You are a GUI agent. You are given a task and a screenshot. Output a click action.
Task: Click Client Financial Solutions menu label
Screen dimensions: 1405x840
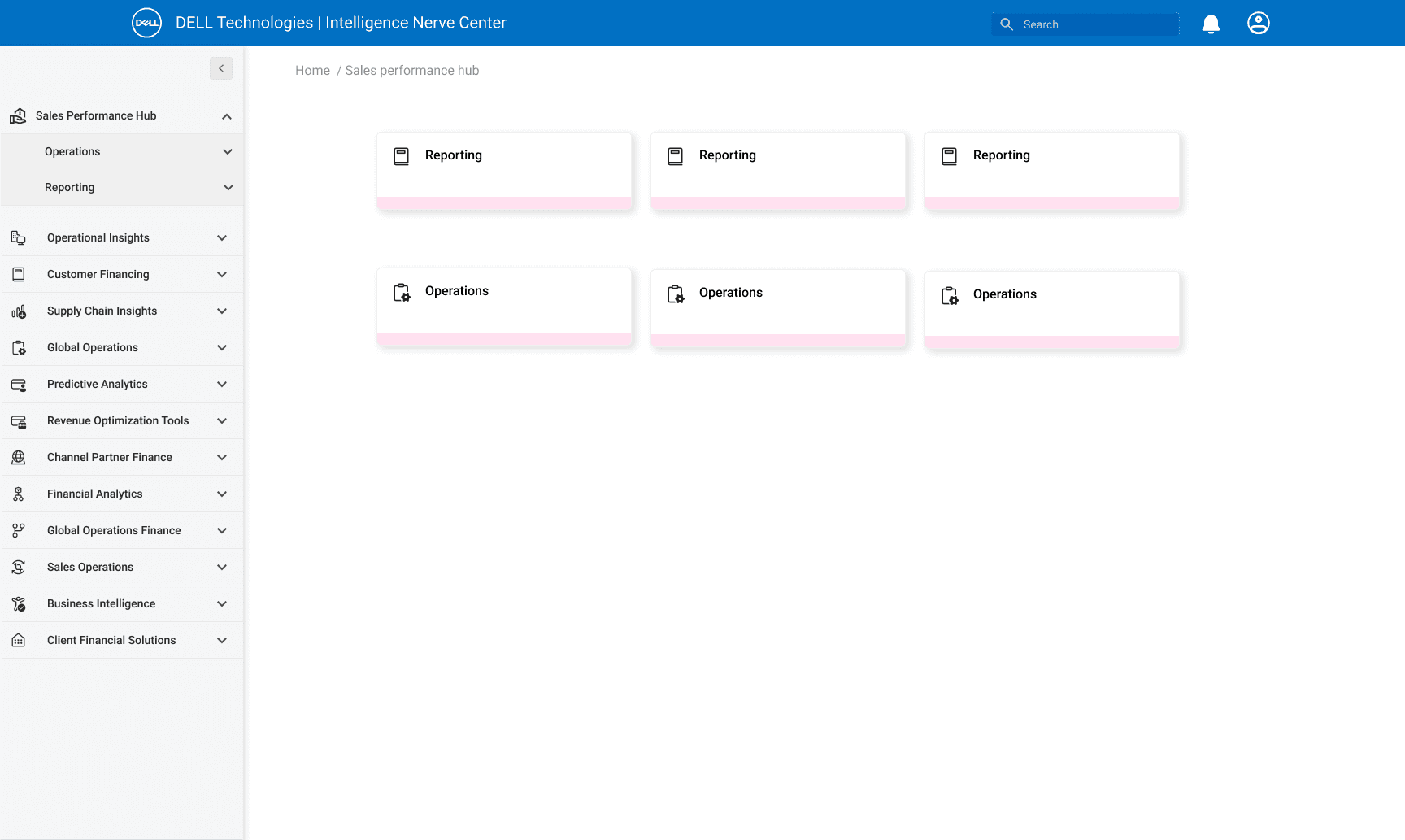click(111, 640)
